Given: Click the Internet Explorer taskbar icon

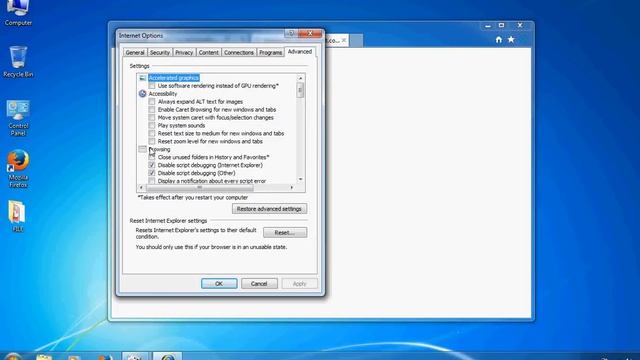Looking at the screenshot, I should [x=167, y=356].
